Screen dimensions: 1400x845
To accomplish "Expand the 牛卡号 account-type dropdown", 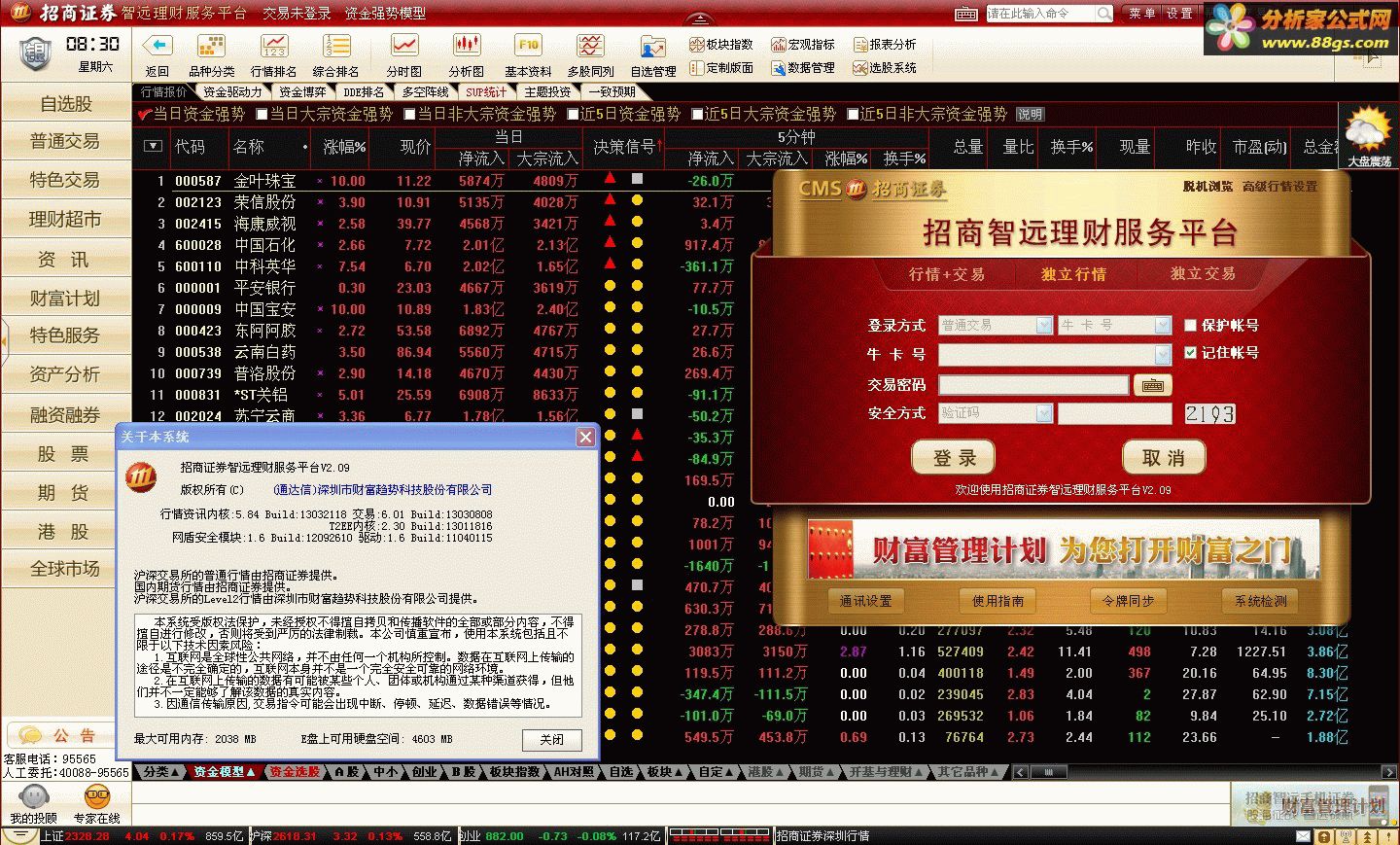I will [x=1163, y=325].
